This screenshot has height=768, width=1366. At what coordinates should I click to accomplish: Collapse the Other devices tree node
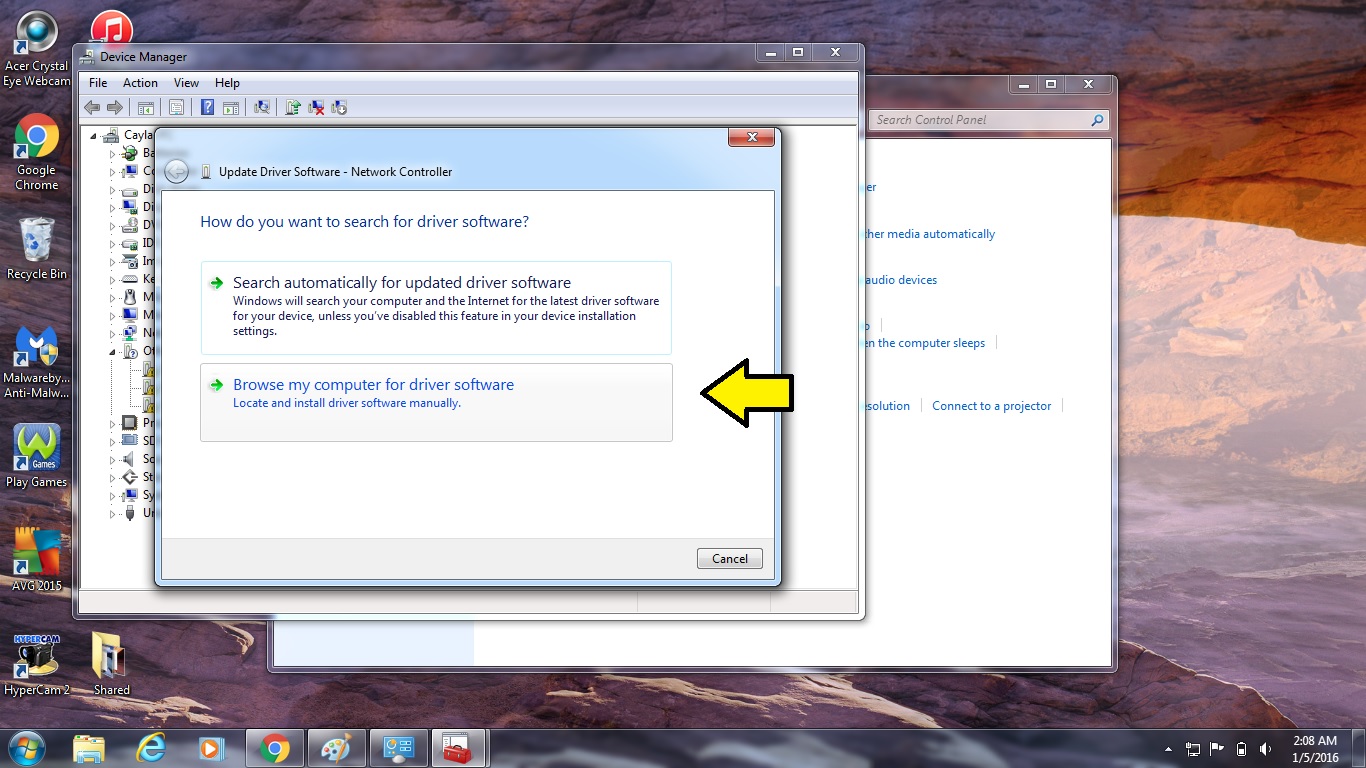[x=113, y=351]
